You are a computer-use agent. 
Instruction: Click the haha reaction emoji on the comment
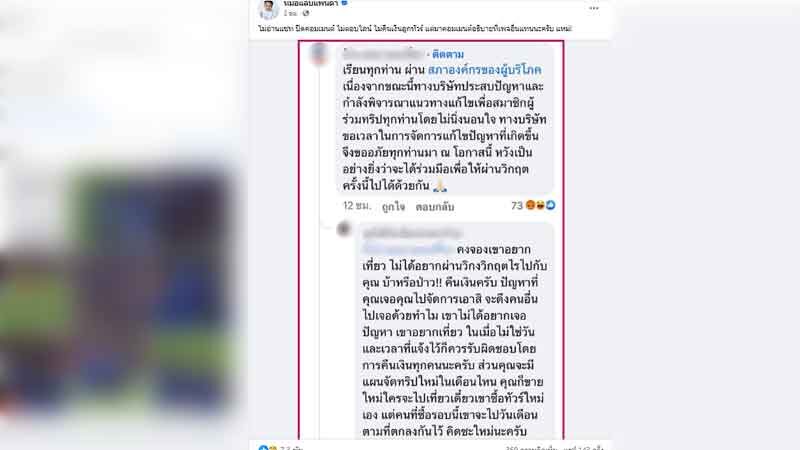540,205
